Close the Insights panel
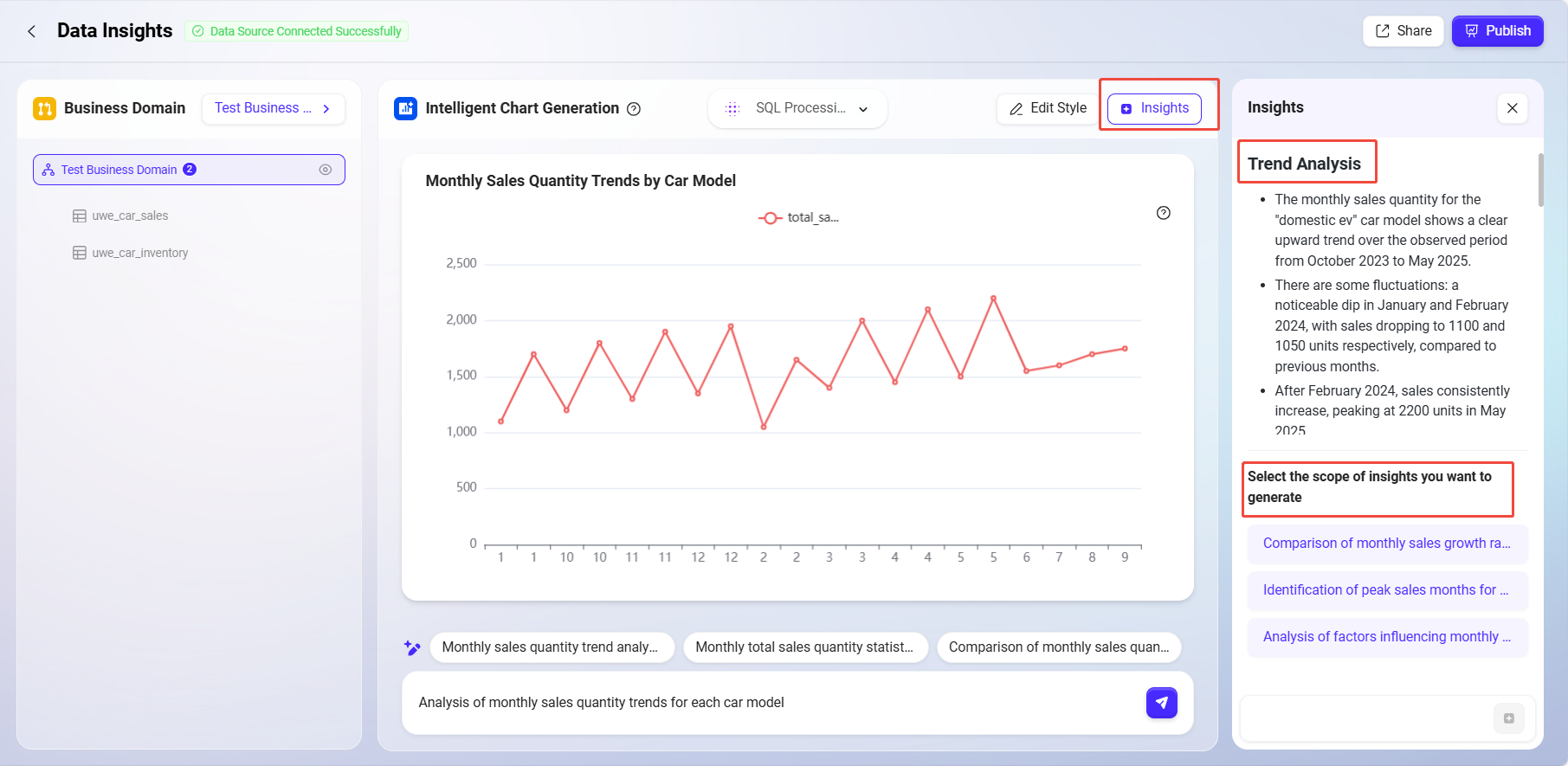 (1512, 108)
